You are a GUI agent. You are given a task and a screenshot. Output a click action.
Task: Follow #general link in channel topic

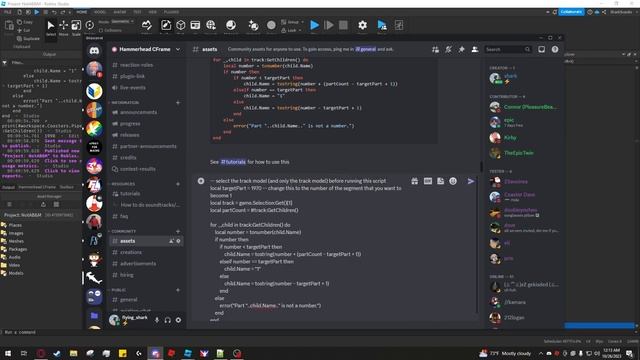click(x=365, y=49)
